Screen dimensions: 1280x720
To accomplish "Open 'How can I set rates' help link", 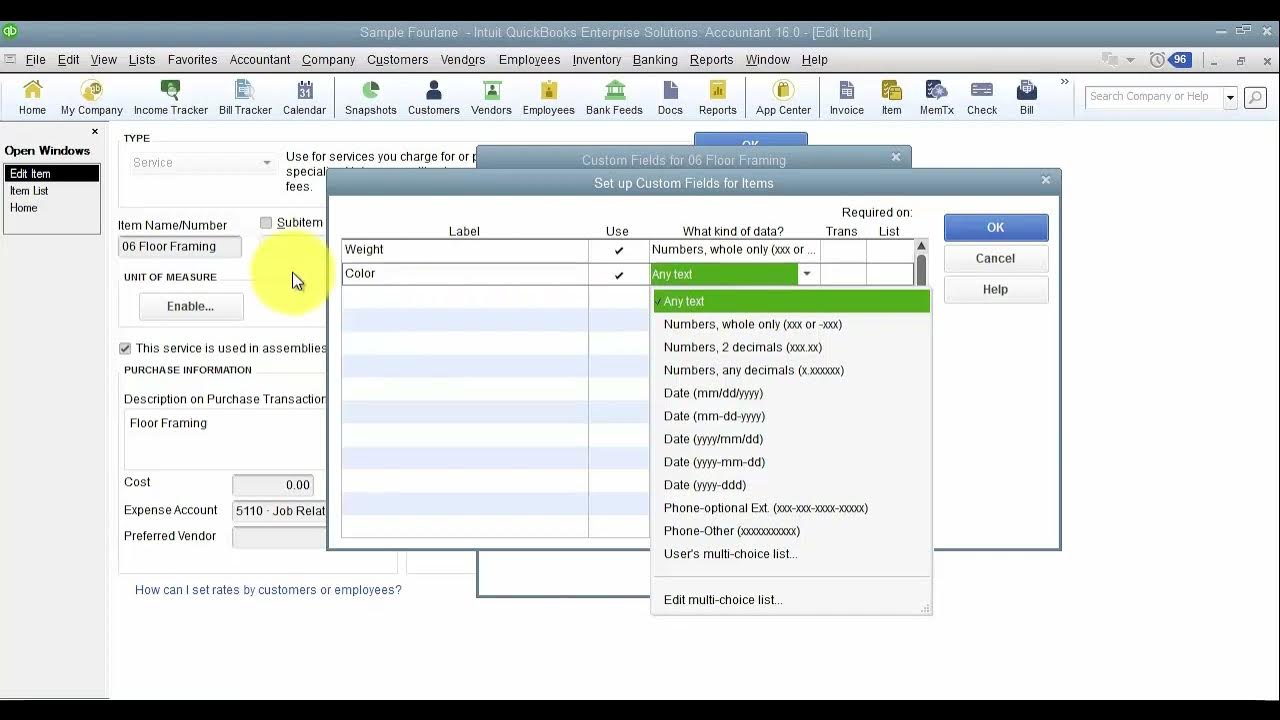I will (268, 590).
